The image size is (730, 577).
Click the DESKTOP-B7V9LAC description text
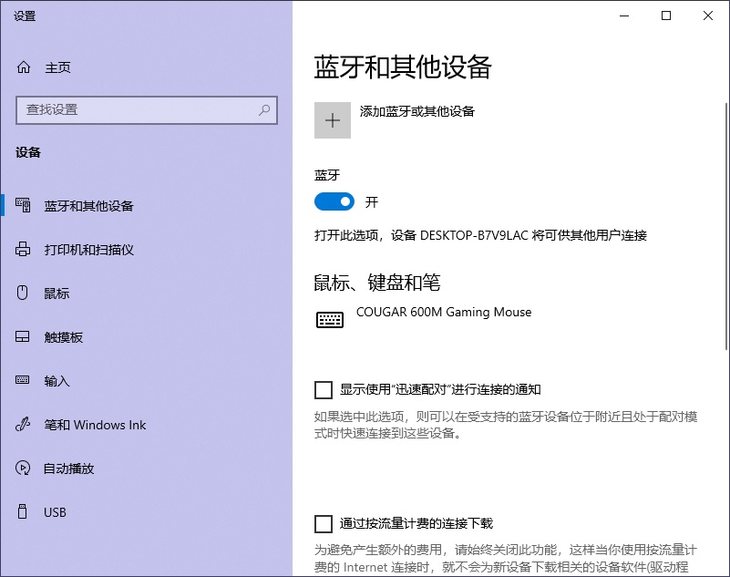click(x=480, y=235)
